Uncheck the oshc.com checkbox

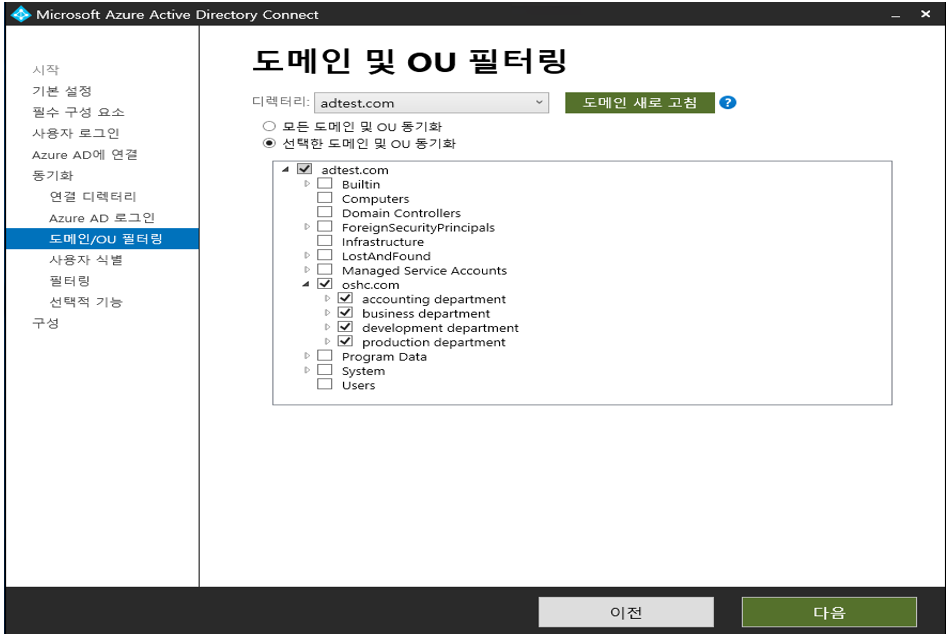[325, 284]
